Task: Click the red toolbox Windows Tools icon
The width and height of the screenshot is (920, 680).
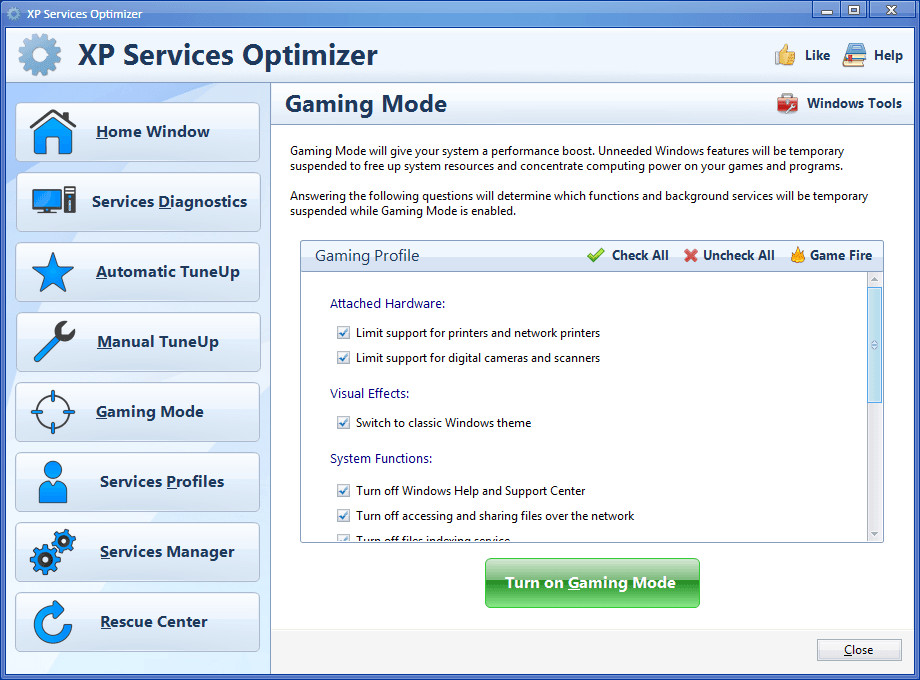Action: coord(787,104)
